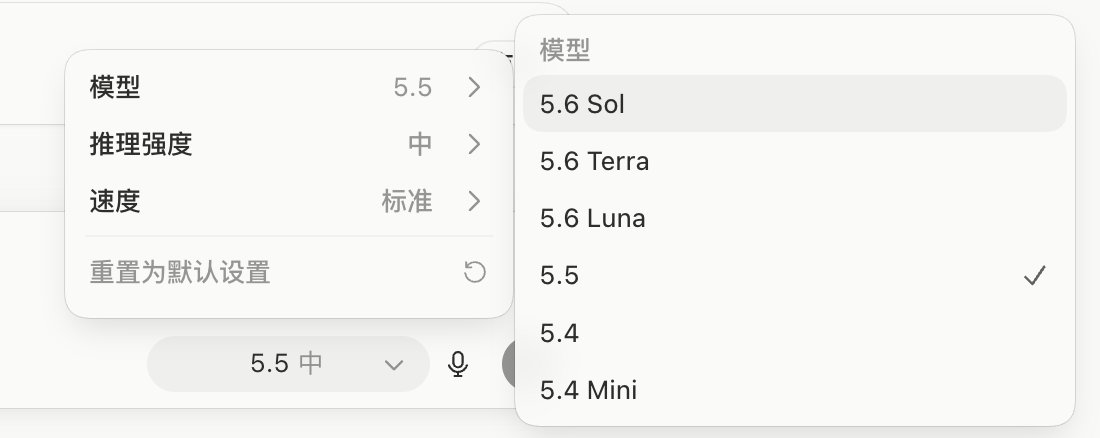Select the checked 5.5 model entry
1100x438 pixels.
tap(795, 275)
